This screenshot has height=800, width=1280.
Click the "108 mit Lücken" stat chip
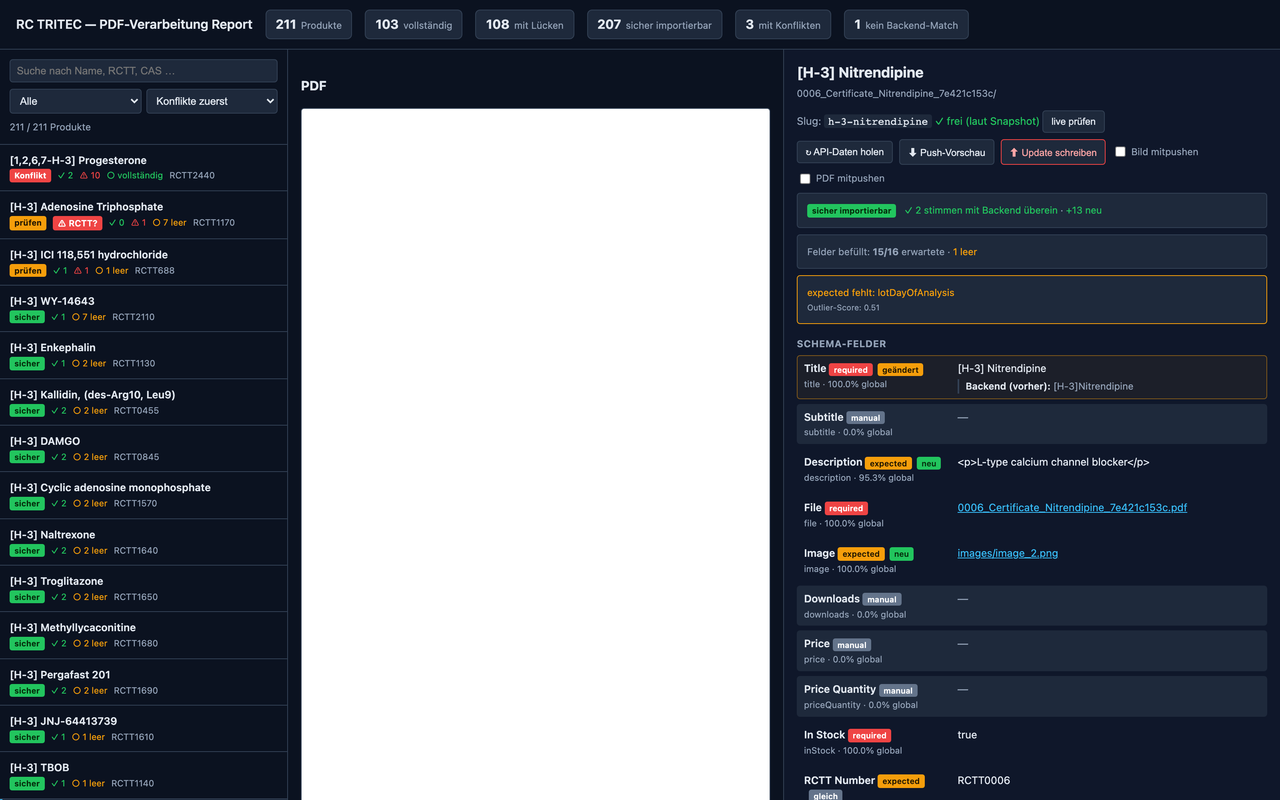[x=524, y=25]
